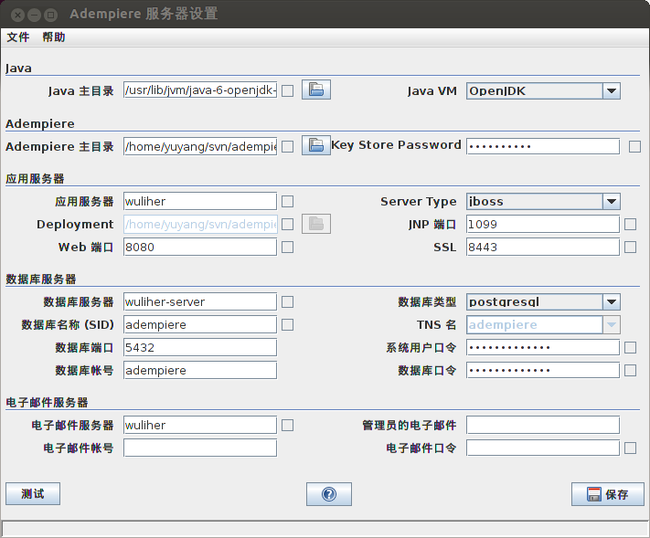Expand the Java VM OpenJDK dropdown
Screen dimensions: 650x538
[611, 91]
